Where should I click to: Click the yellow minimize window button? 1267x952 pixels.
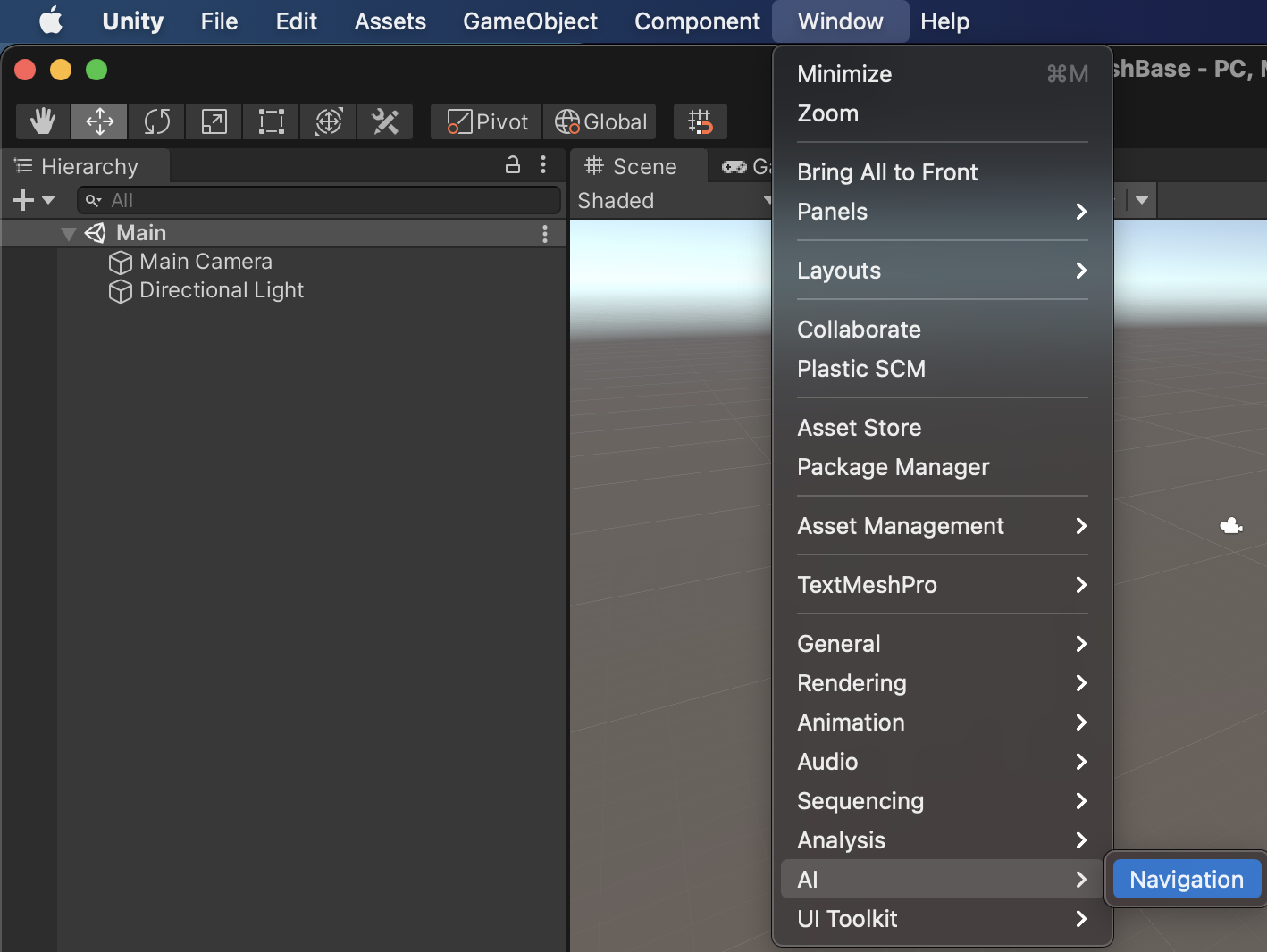pos(61,70)
